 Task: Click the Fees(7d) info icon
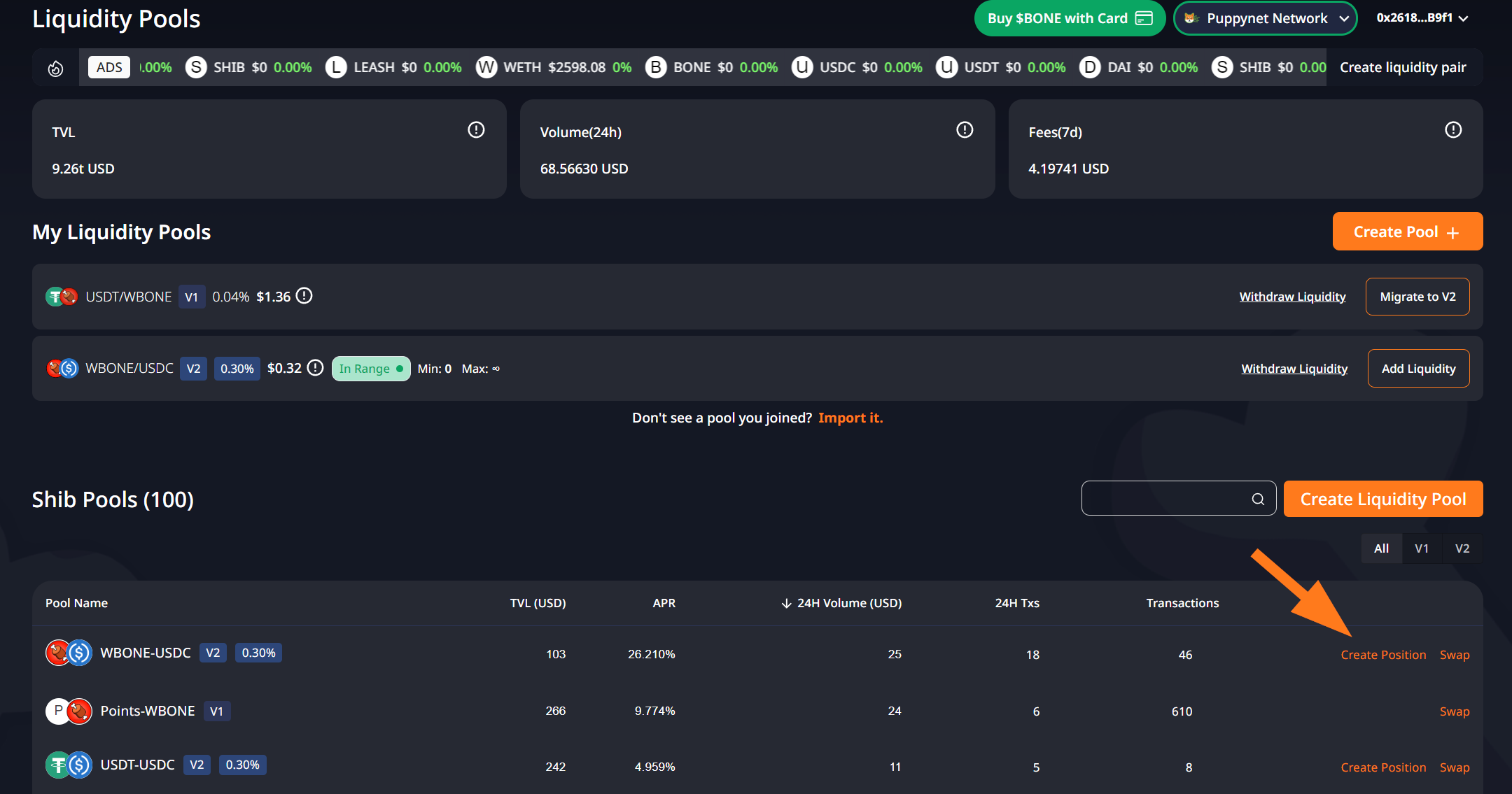point(1453,130)
